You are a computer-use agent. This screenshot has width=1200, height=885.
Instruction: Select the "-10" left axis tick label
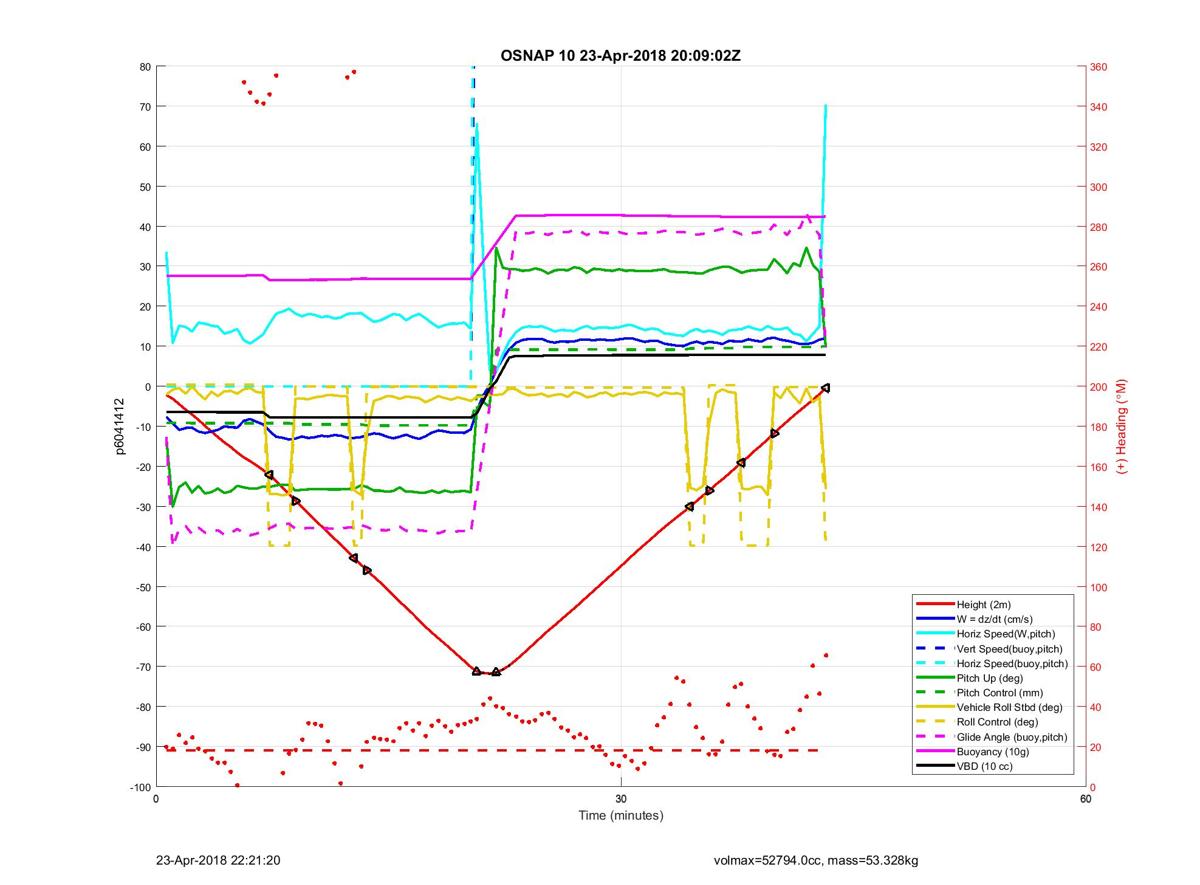point(141,427)
